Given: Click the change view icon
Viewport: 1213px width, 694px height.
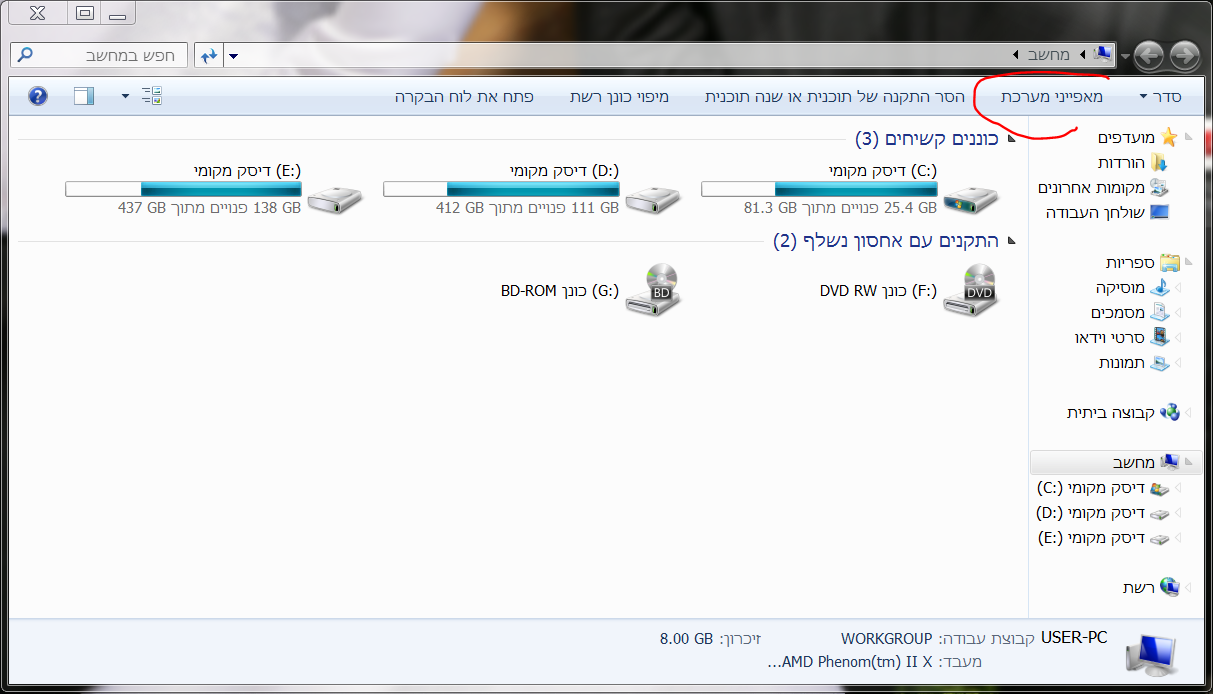Looking at the screenshot, I should pos(152,96).
